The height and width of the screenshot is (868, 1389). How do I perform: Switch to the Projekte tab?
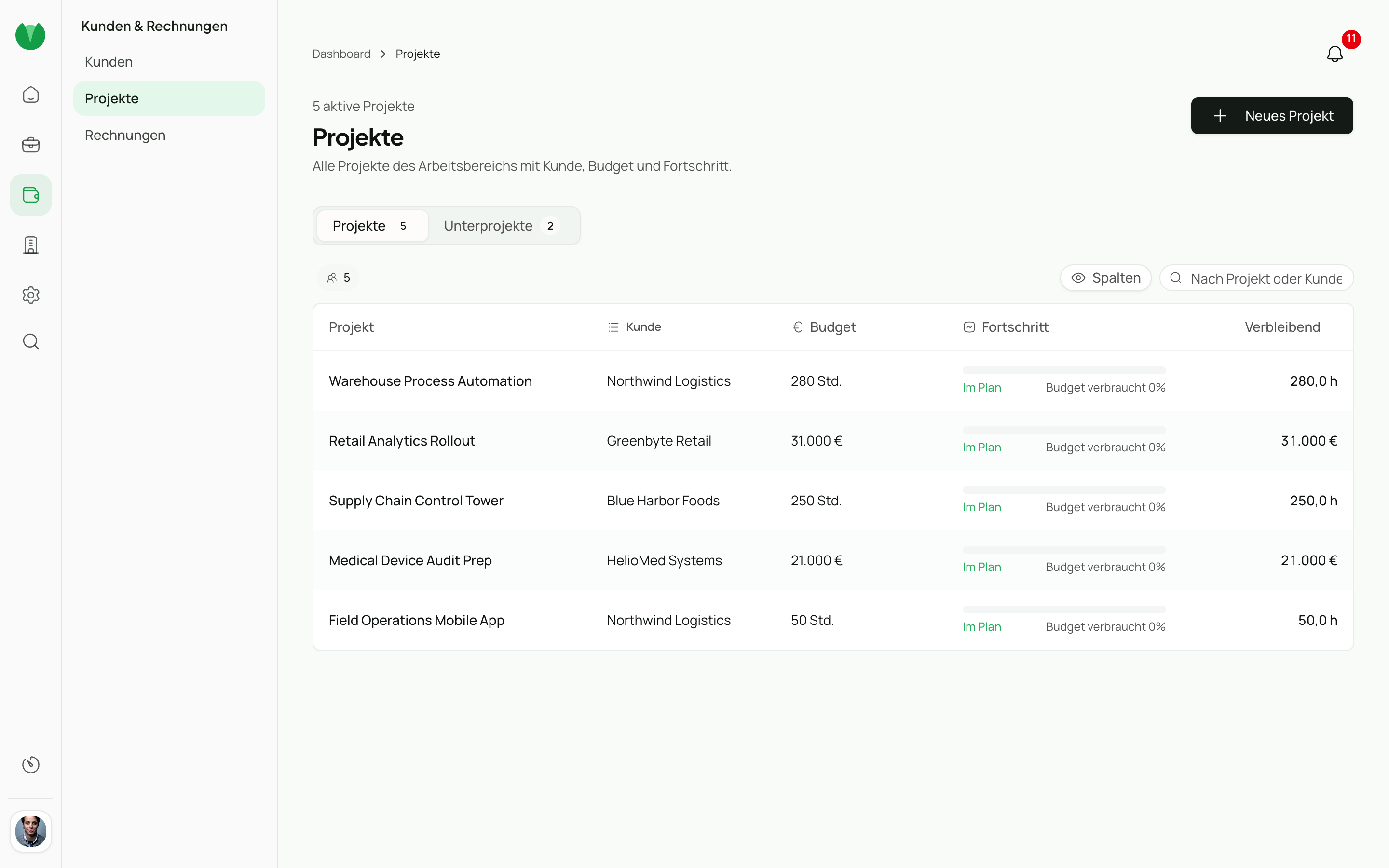(x=372, y=226)
